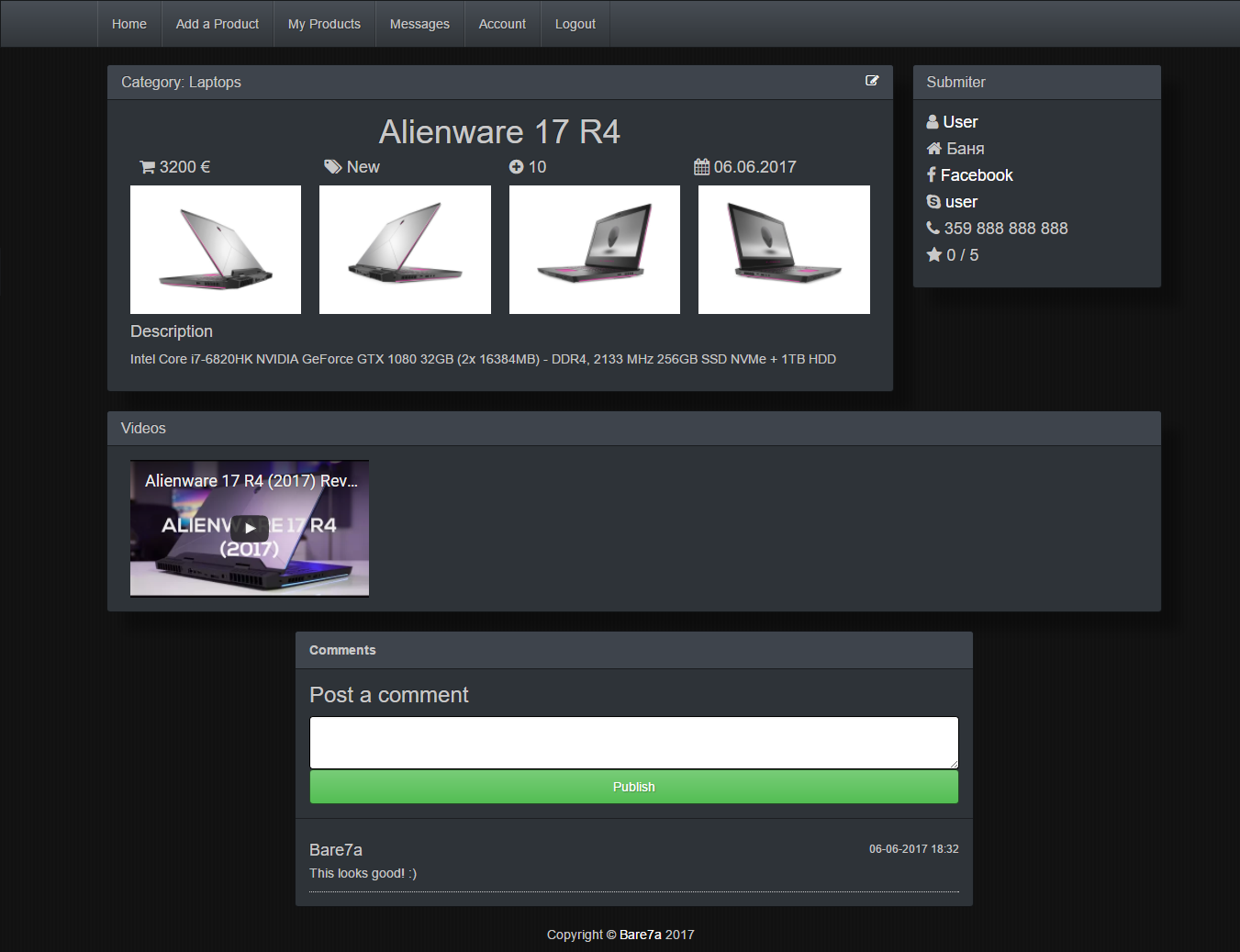Click the comment text This looks good! :)
The image size is (1240, 952).
tap(363, 873)
